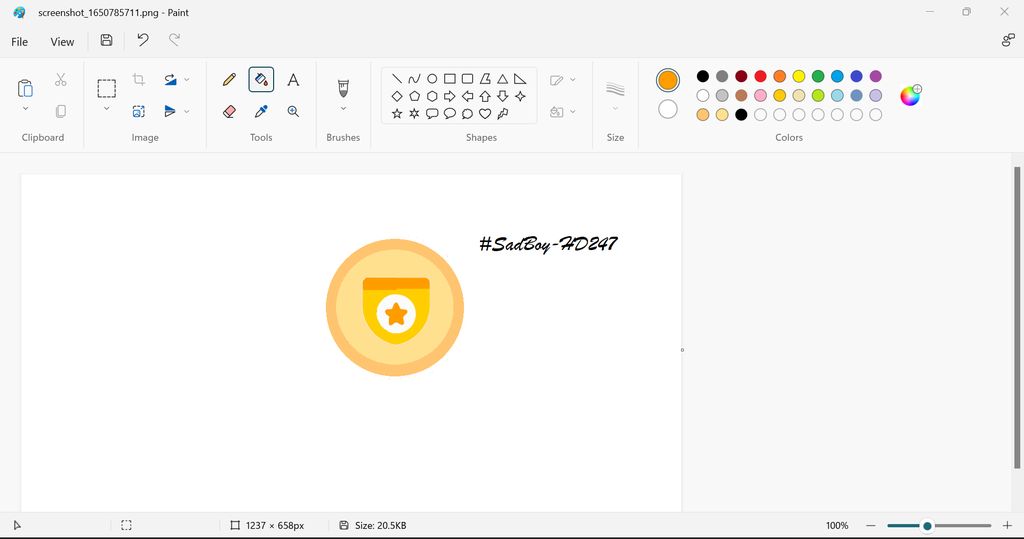The image size is (1024, 539).
Task: Click the Copy icon
Action: [x=61, y=111]
